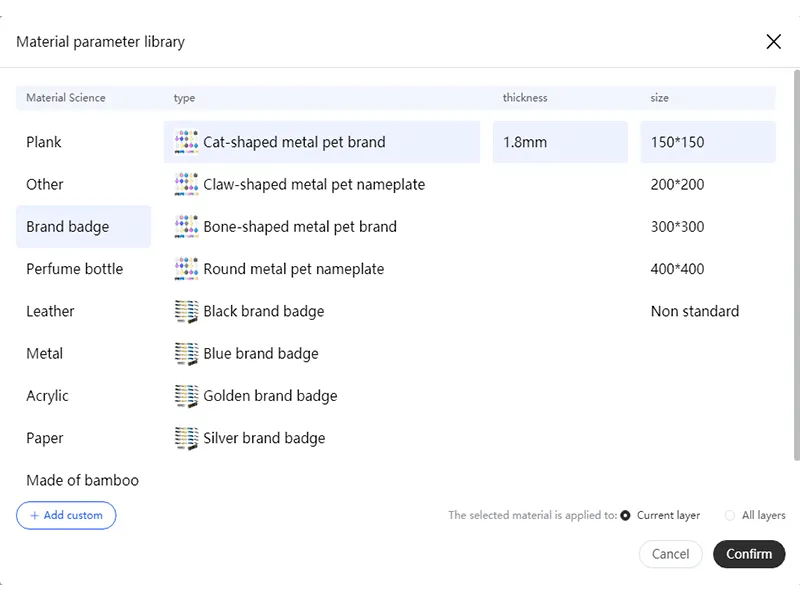Click the Cat-shaped metal pet brand icon

pos(186,142)
